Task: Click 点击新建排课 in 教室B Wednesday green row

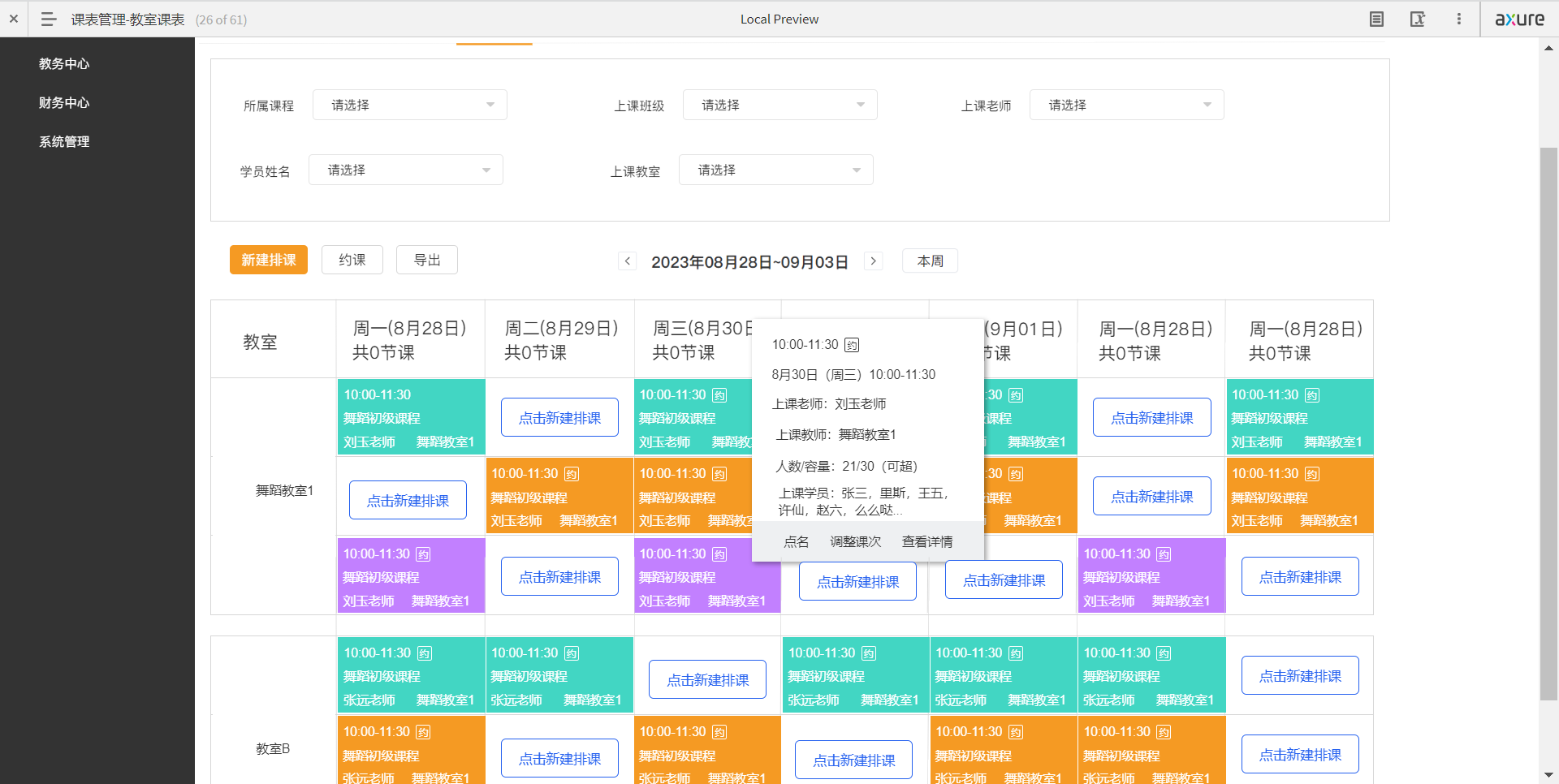Action: [x=707, y=679]
